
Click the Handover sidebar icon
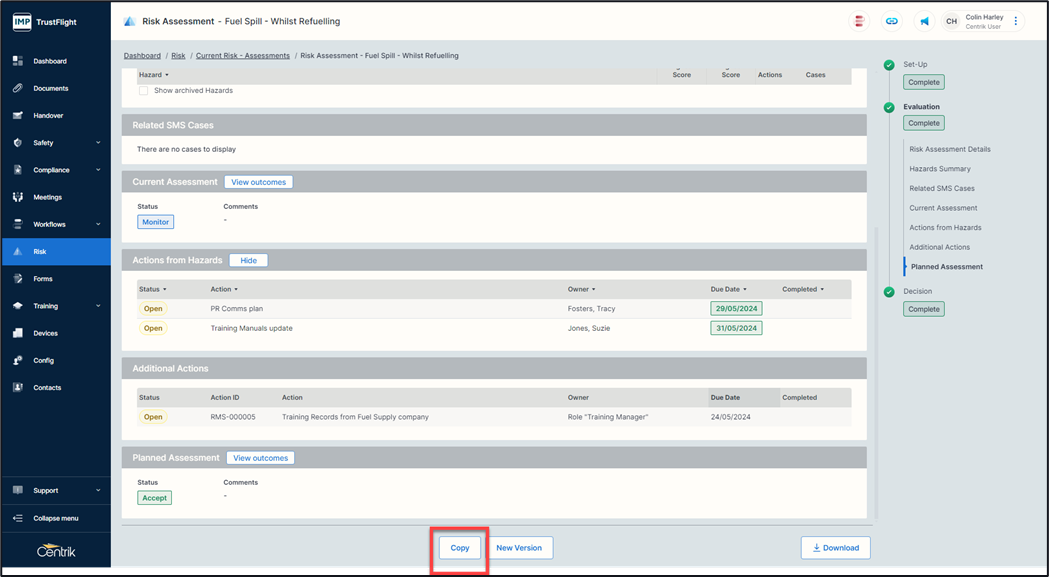(18, 116)
